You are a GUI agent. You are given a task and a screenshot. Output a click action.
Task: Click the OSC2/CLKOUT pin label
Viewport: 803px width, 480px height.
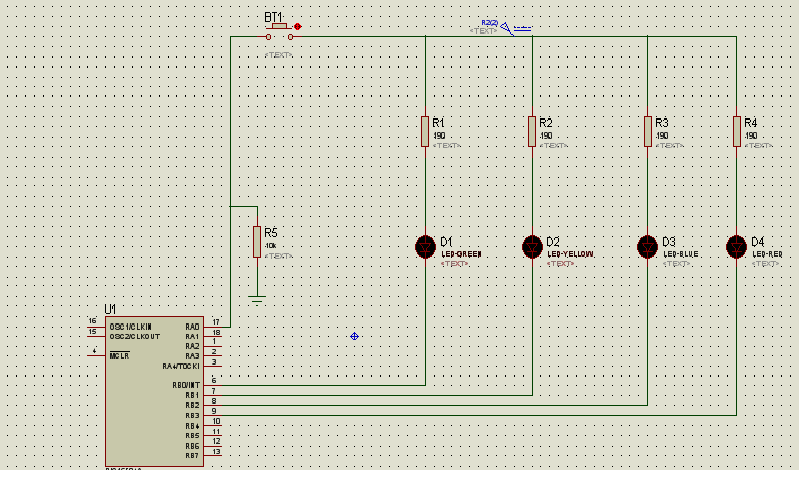[135, 337]
